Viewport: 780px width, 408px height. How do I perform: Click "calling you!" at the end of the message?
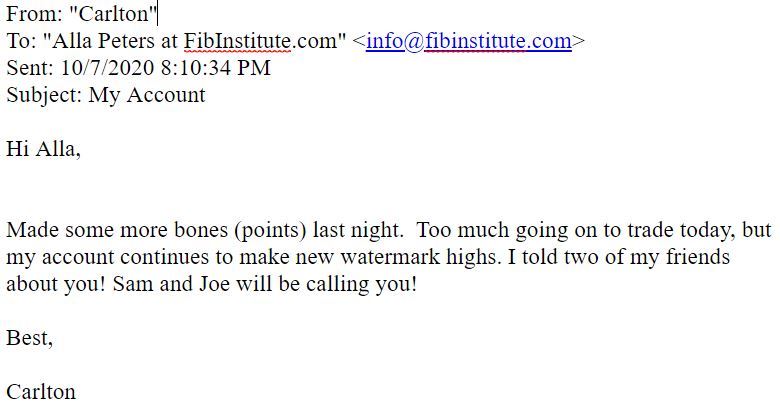point(361,284)
